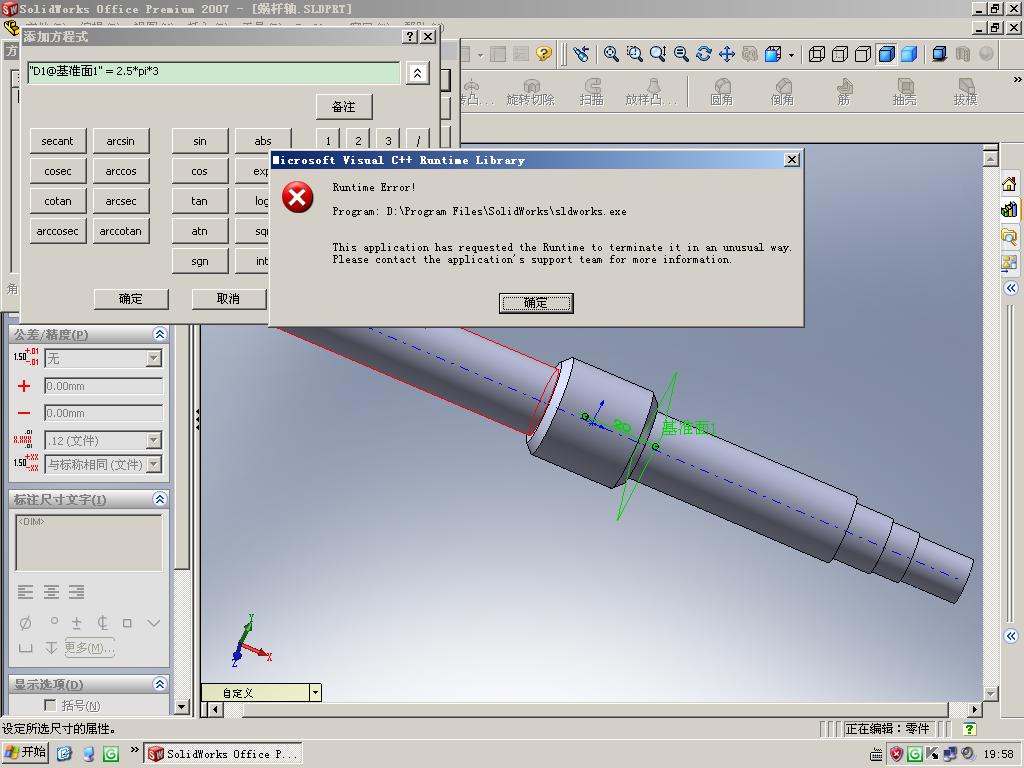Select Shaded With Edges display mode
The image size is (1024, 768).
(x=886, y=54)
